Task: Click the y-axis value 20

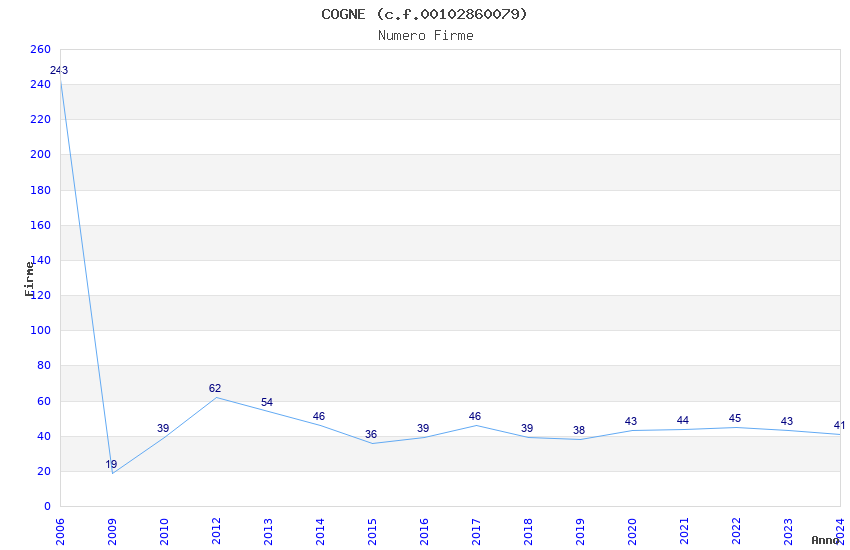Action: click(x=44, y=471)
